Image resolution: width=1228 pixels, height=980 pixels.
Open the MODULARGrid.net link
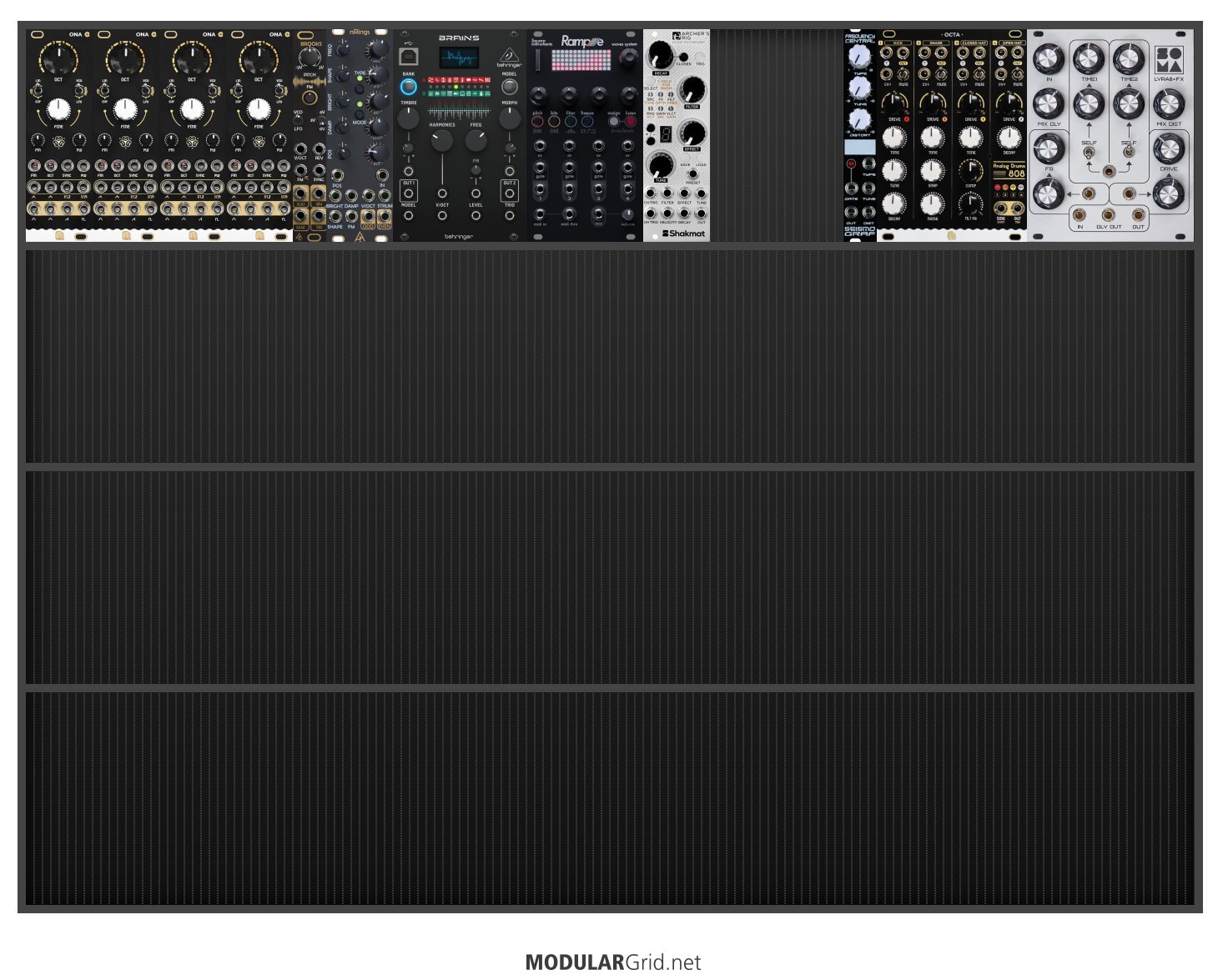(x=613, y=962)
